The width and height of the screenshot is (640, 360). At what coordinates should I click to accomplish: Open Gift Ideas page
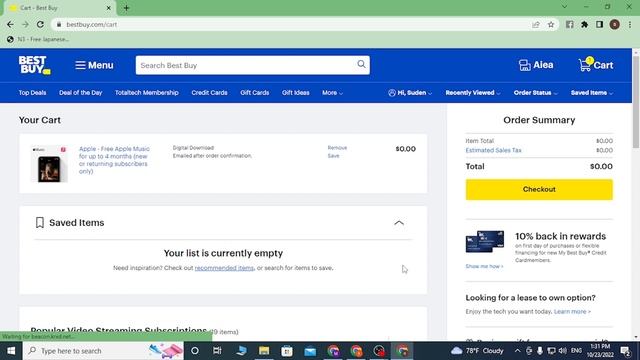(x=296, y=93)
